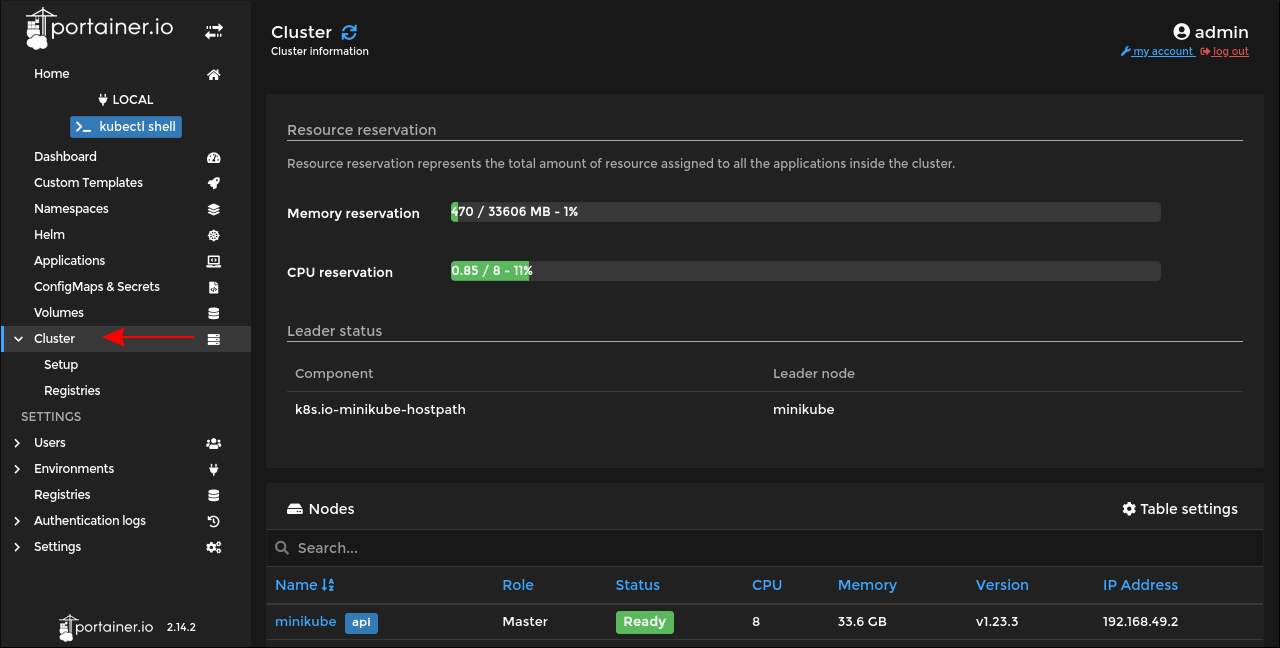Click the Environments plug icon
This screenshot has width=1280, height=648.
pos(213,469)
